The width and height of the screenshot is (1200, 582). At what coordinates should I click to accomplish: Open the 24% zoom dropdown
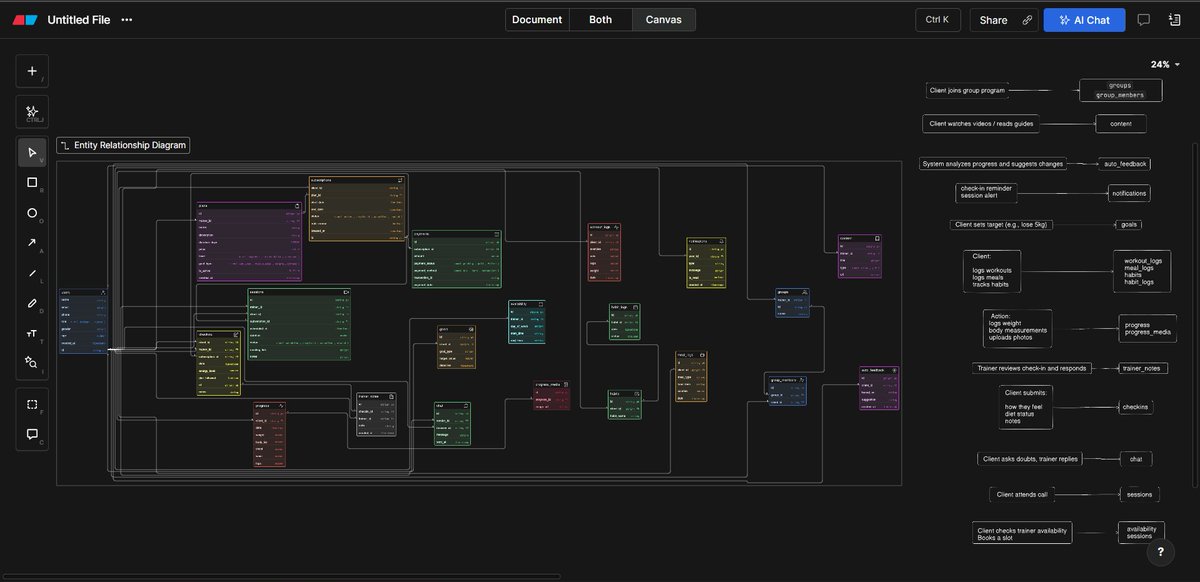pyautogui.click(x=1165, y=64)
